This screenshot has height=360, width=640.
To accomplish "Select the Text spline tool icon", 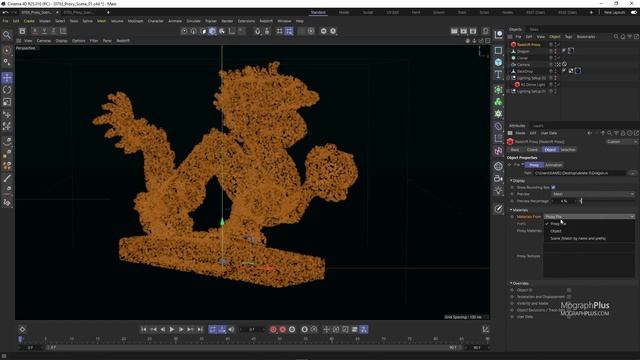I will coord(498,74).
